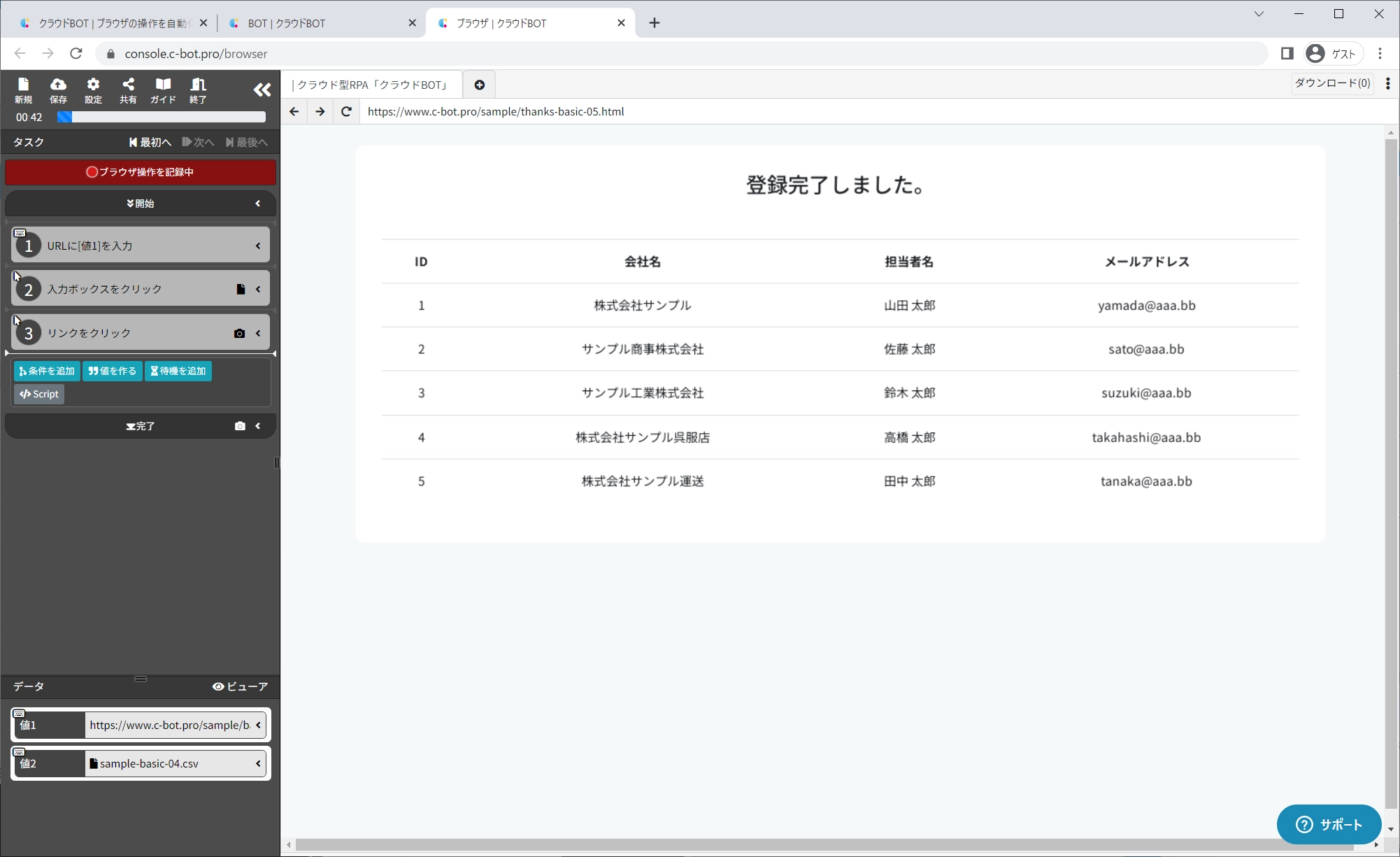Toggle ブラウザ操作を記録中 recording button
This screenshot has height=857, width=1400.
pos(140,172)
